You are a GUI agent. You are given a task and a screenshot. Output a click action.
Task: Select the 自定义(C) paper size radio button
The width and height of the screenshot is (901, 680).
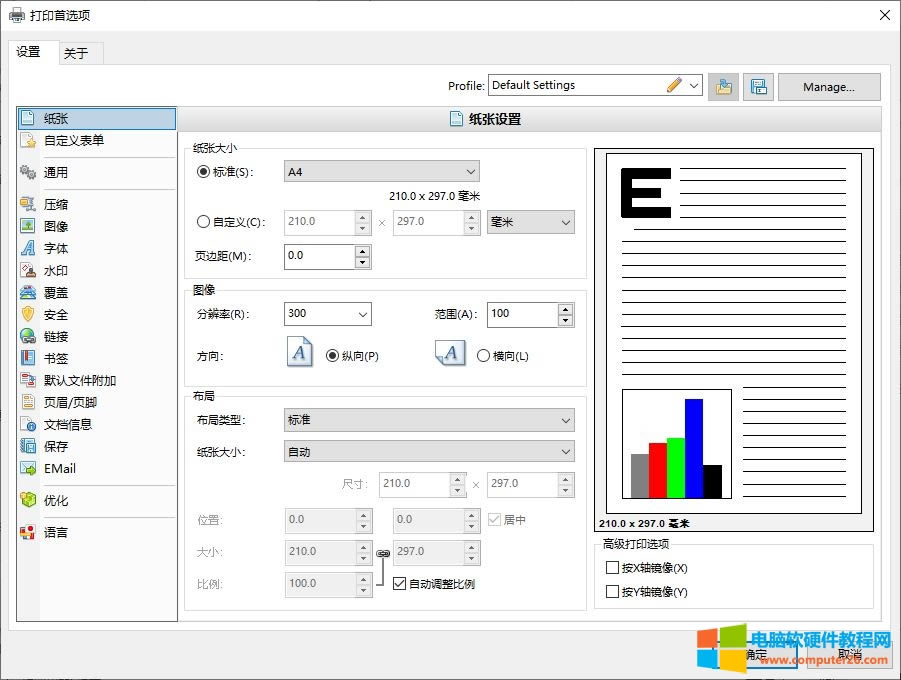[204, 222]
